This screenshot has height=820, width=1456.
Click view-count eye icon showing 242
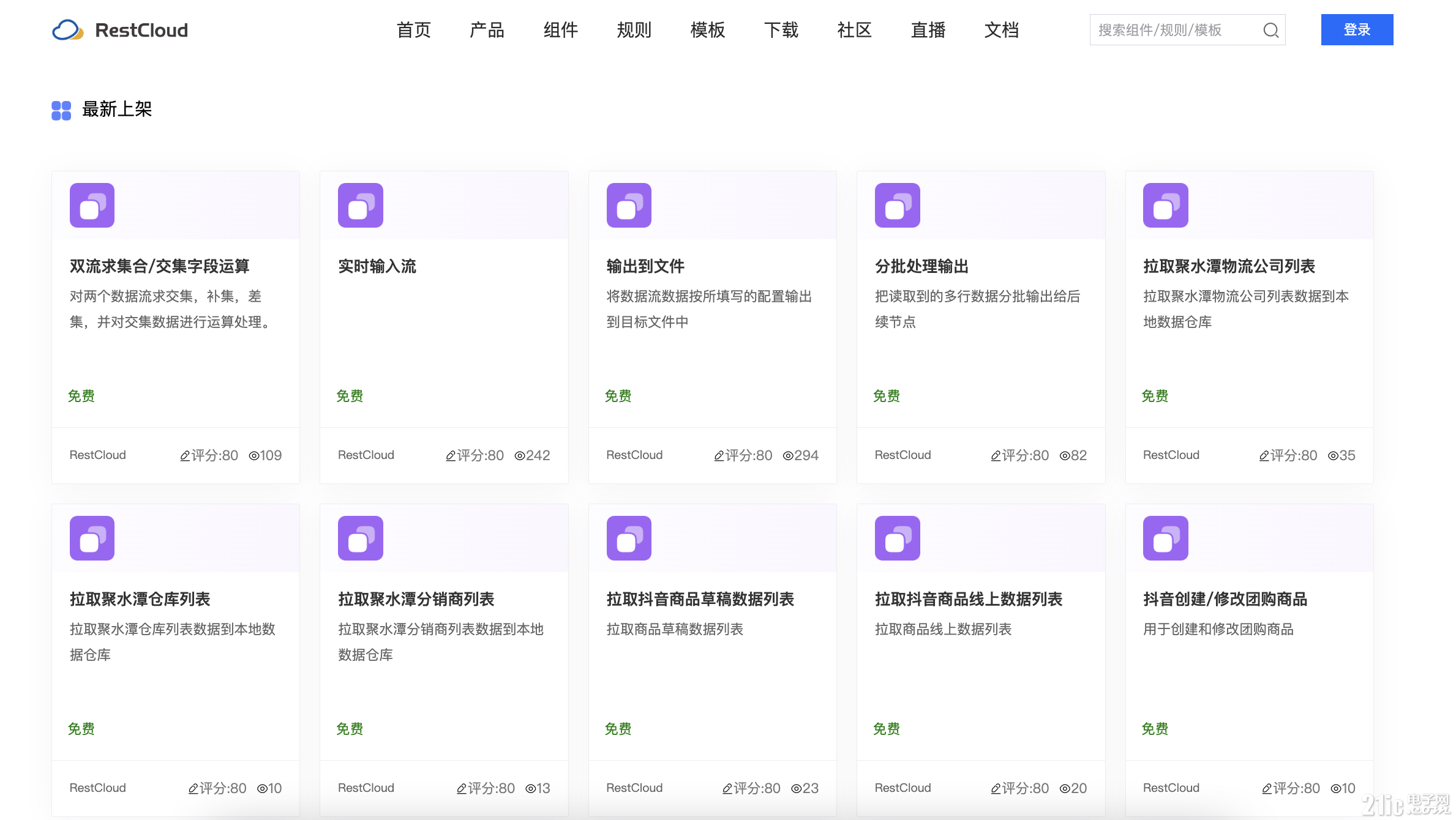point(520,455)
